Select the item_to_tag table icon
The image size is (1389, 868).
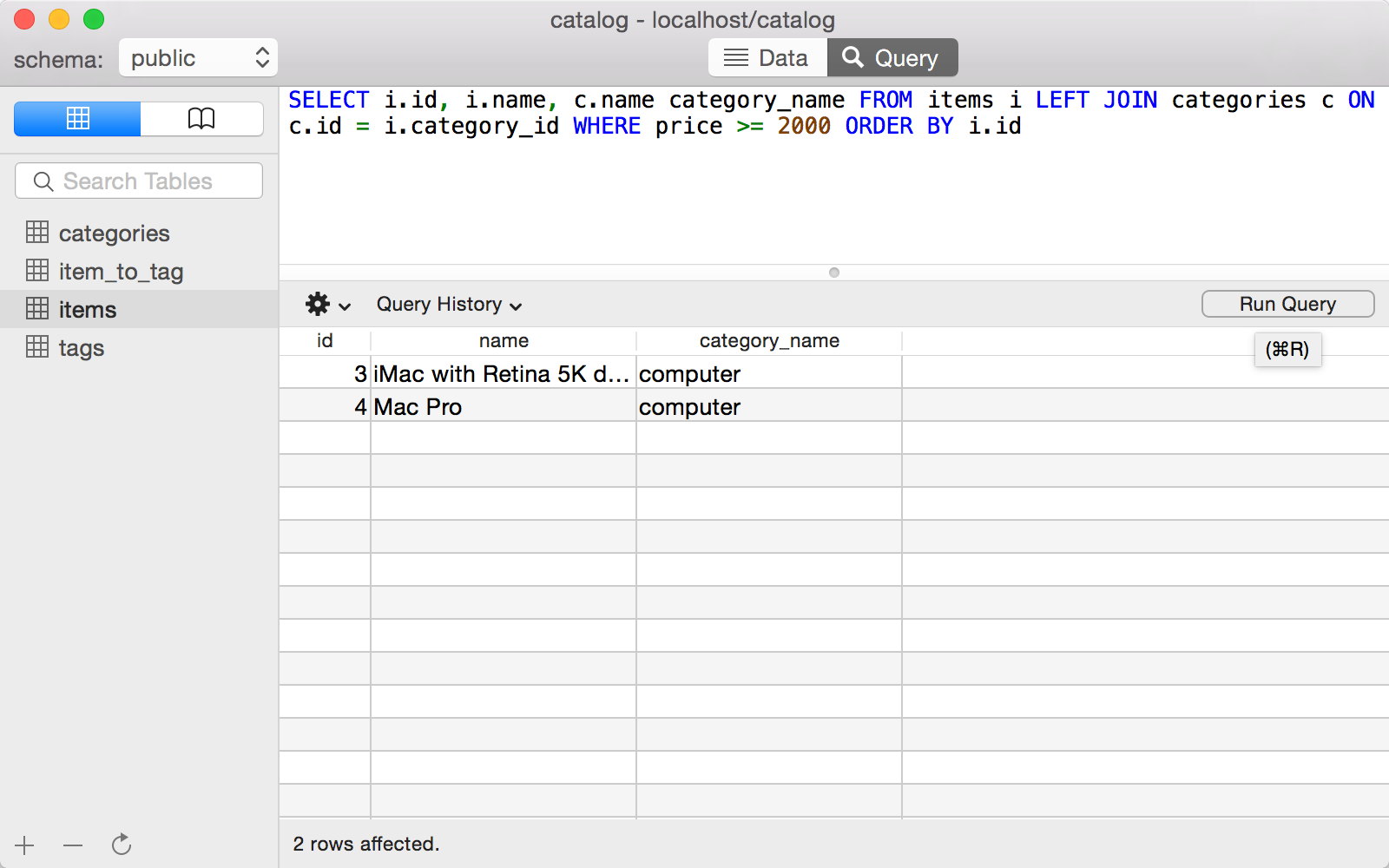tap(38, 271)
